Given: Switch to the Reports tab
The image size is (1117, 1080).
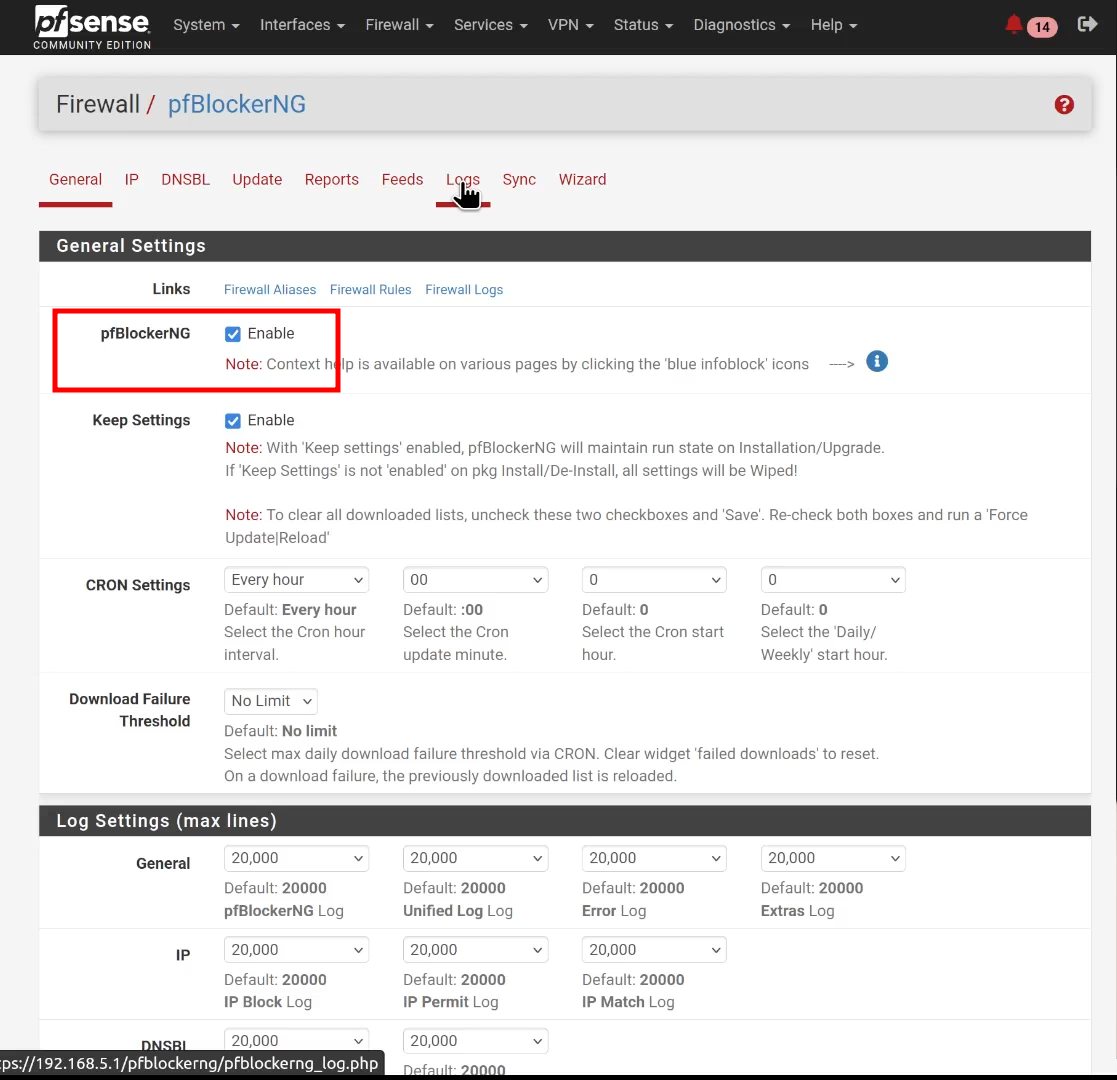Looking at the screenshot, I should 331,180.
